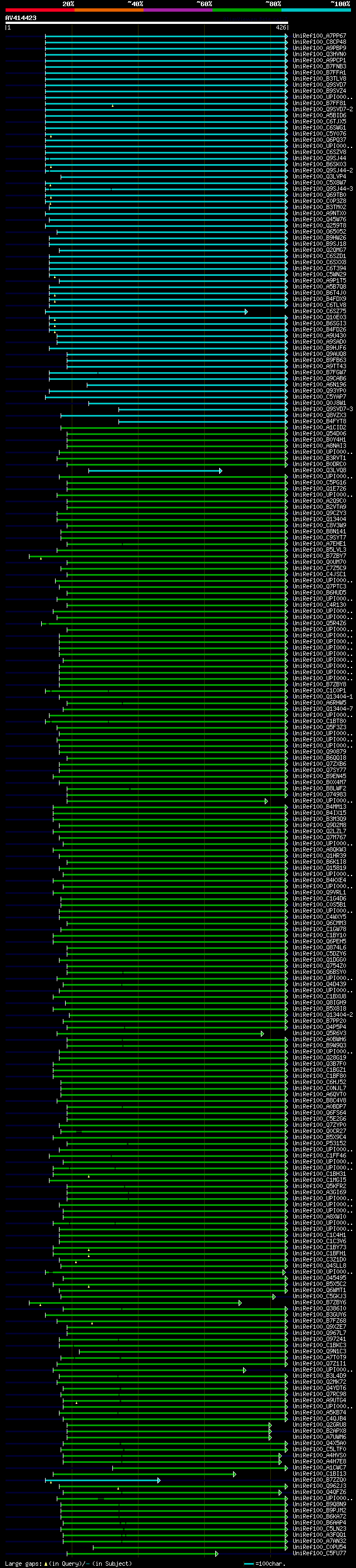Click the white query sequence bar under AV414423
Viewport: 356px width, 1568px height.
coord(147,23)
